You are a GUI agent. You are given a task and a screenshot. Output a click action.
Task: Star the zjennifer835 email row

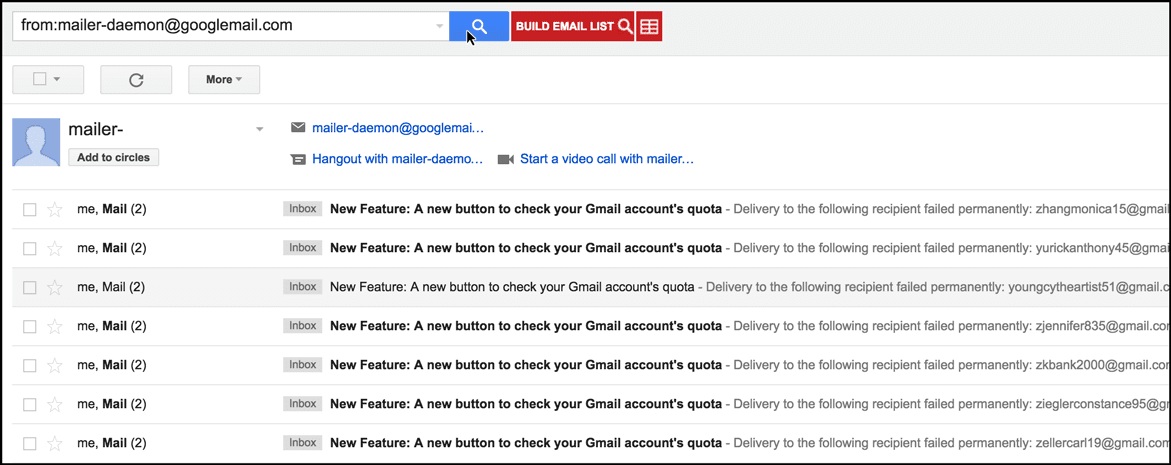click(55, 326)
